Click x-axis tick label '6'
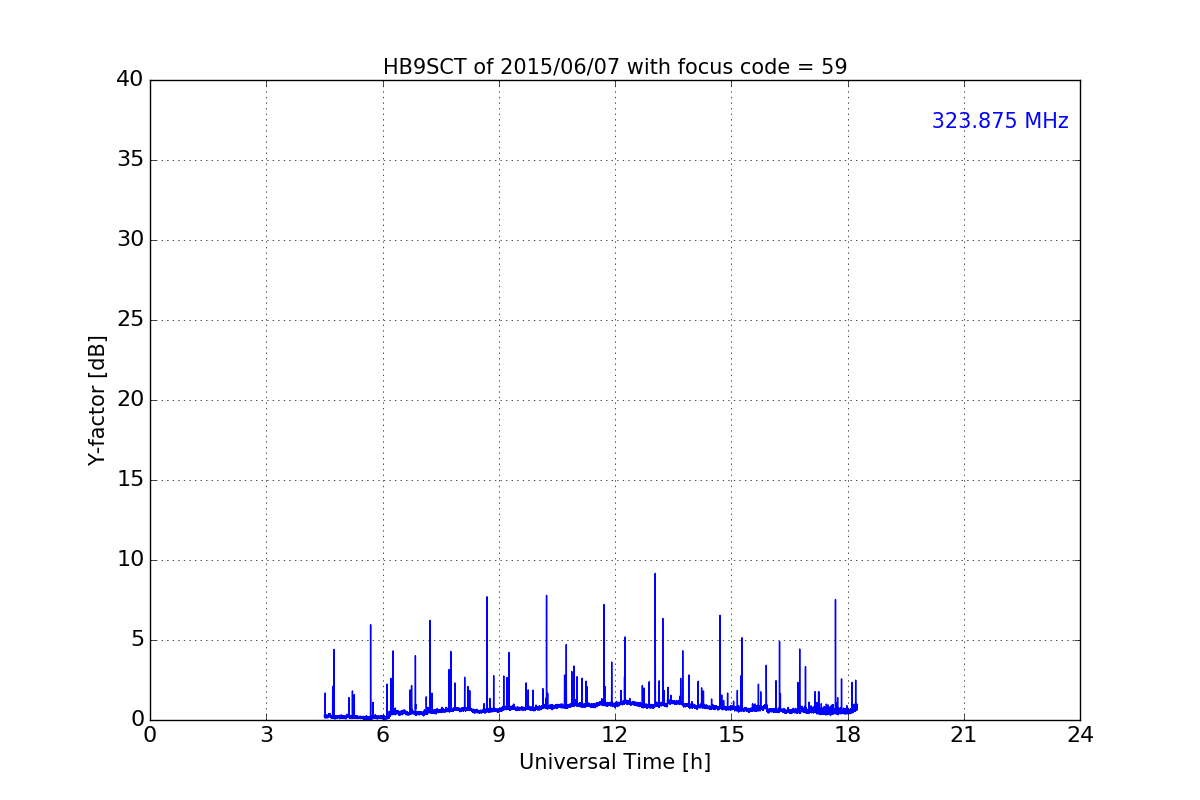 (383, 735)
